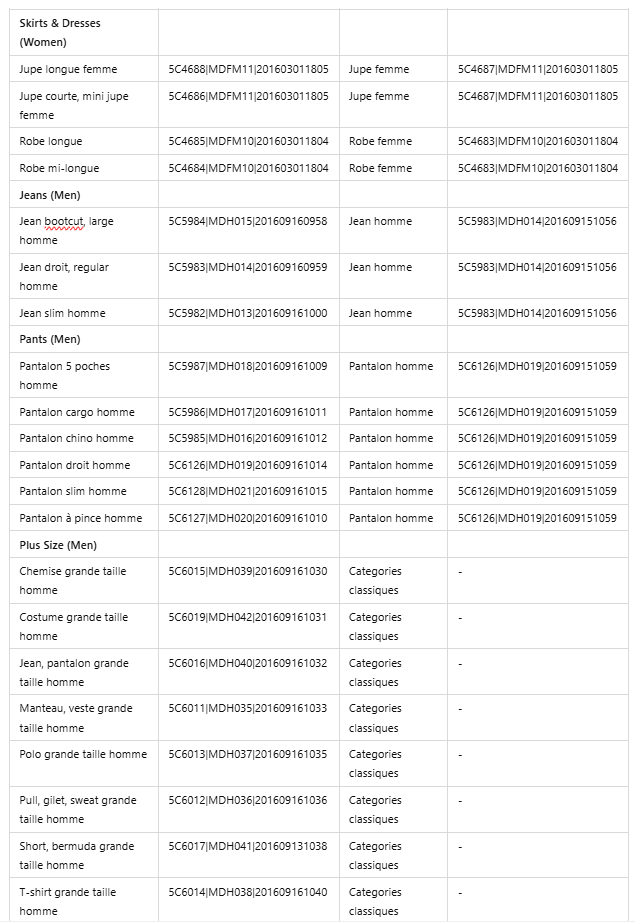Click the "Robe mi-longue" row label
The width and height of the screenshot is (635, 922).
coord(59,168)
